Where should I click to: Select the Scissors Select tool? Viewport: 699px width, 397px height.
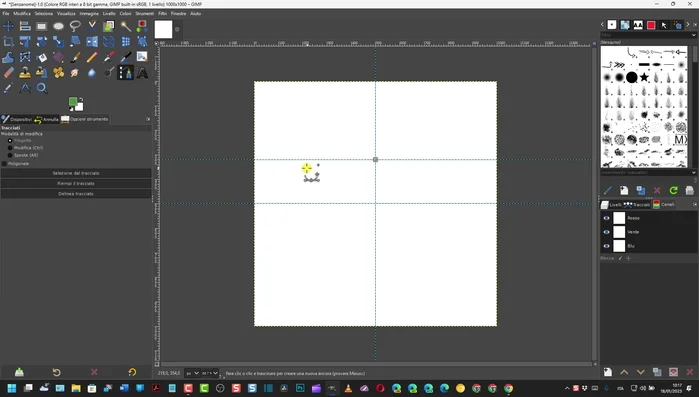[92, 26]
